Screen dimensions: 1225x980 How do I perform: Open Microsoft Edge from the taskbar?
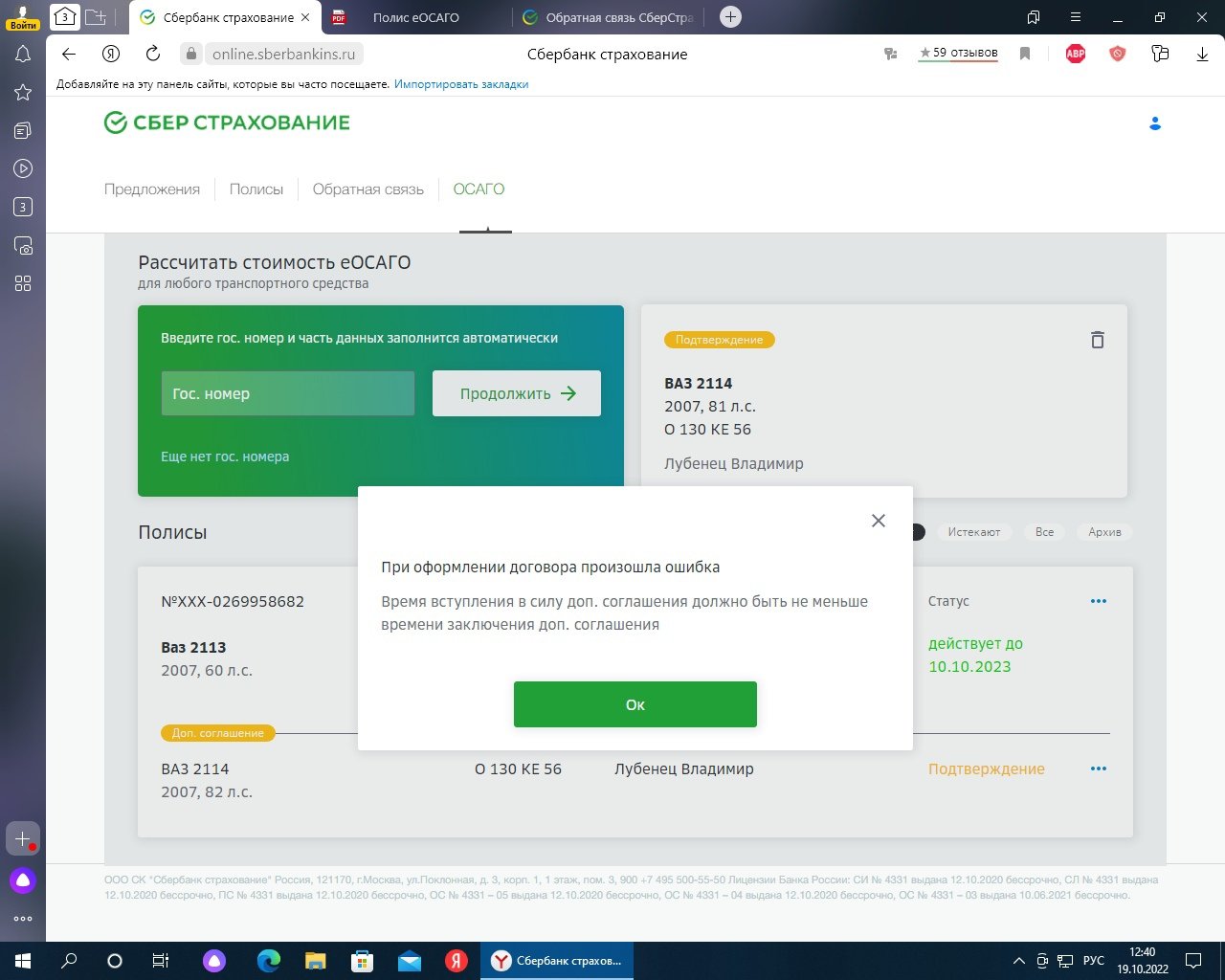269,961
